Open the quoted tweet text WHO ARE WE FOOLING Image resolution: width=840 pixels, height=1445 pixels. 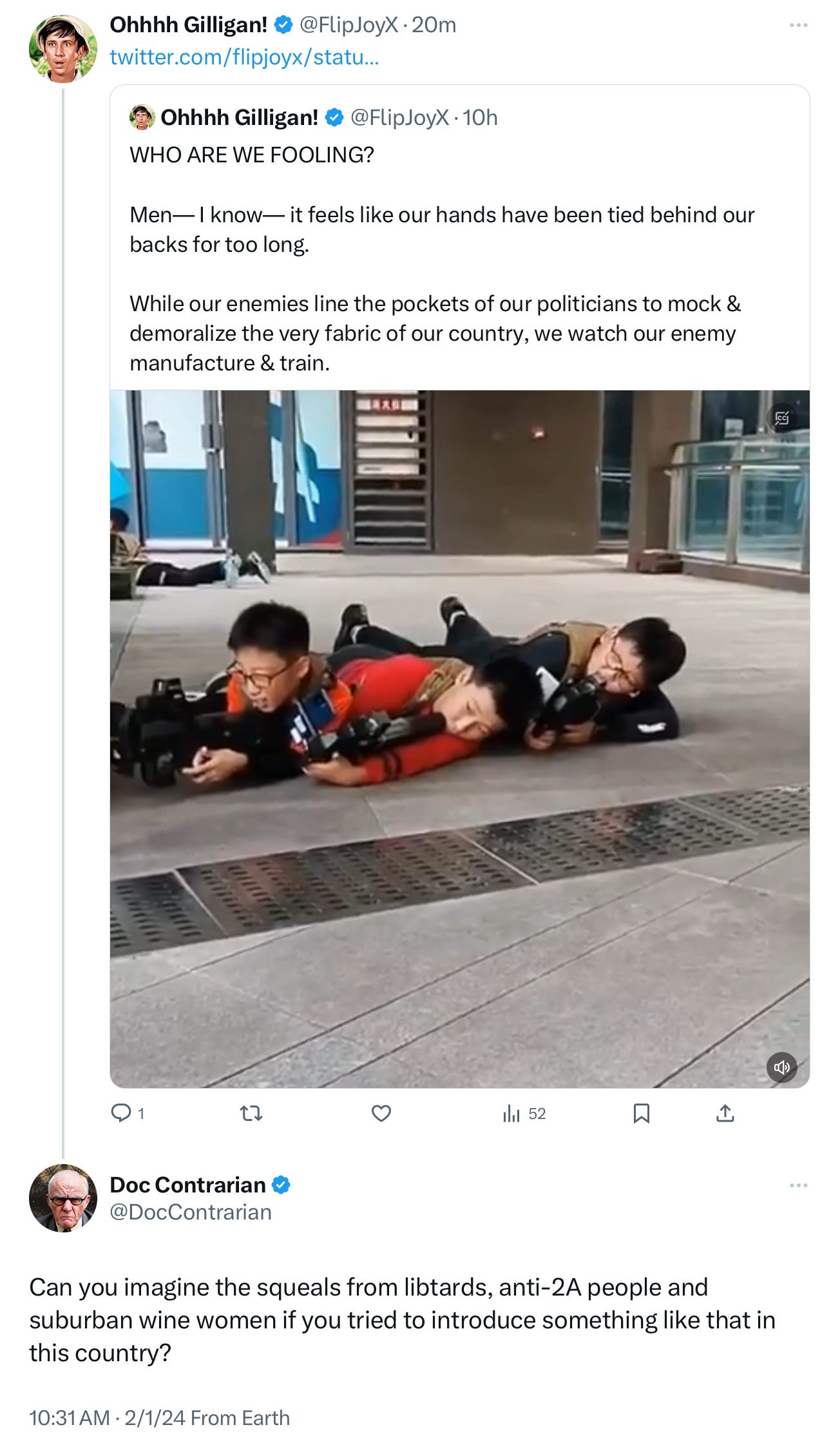252,155
